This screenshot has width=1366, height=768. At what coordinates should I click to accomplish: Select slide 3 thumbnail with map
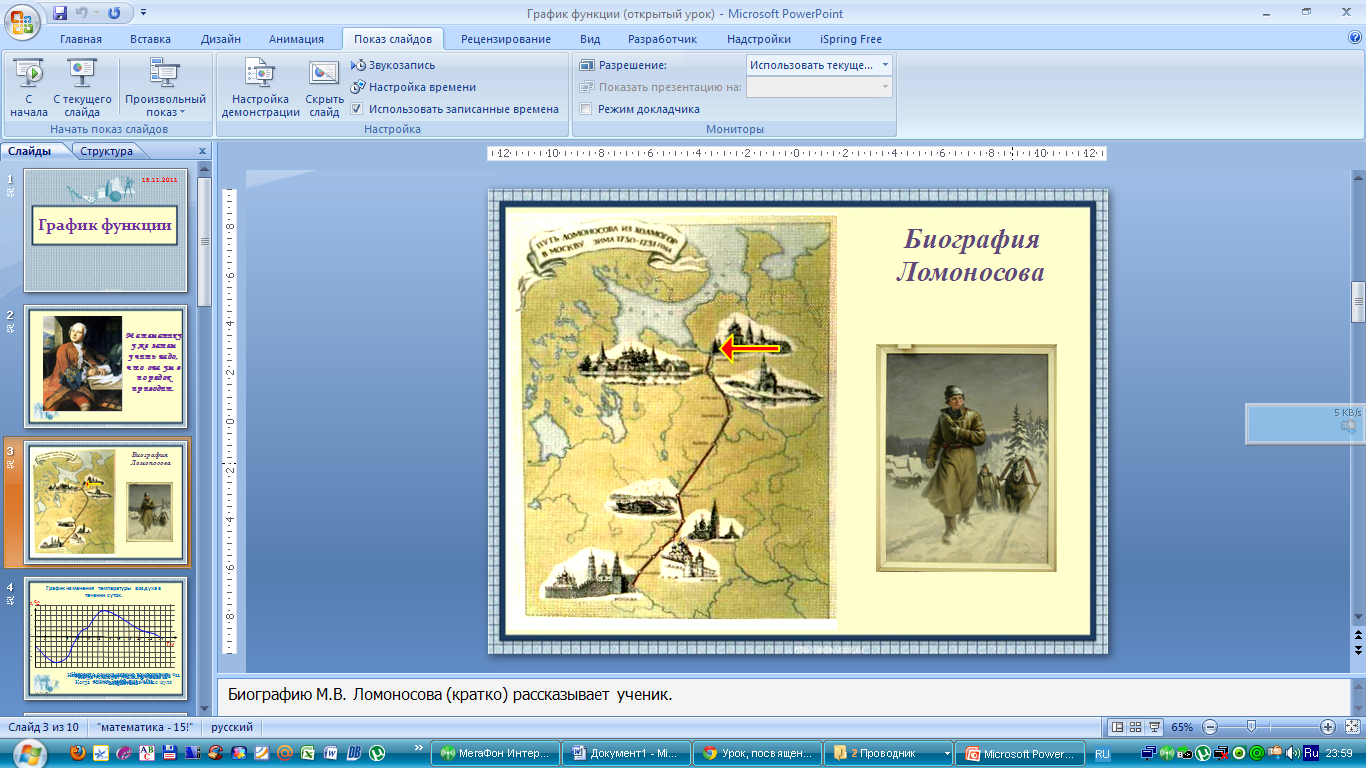coord(105,501)
